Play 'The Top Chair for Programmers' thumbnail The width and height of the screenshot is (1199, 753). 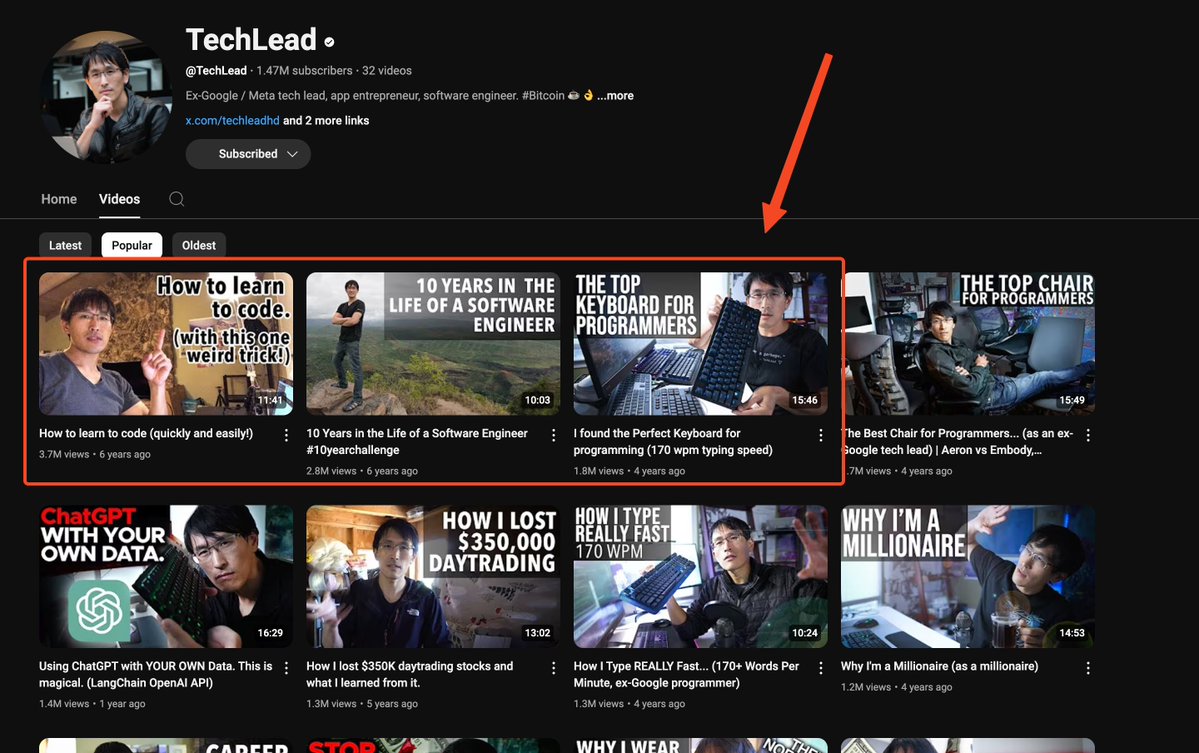click(x=969, y=344)
